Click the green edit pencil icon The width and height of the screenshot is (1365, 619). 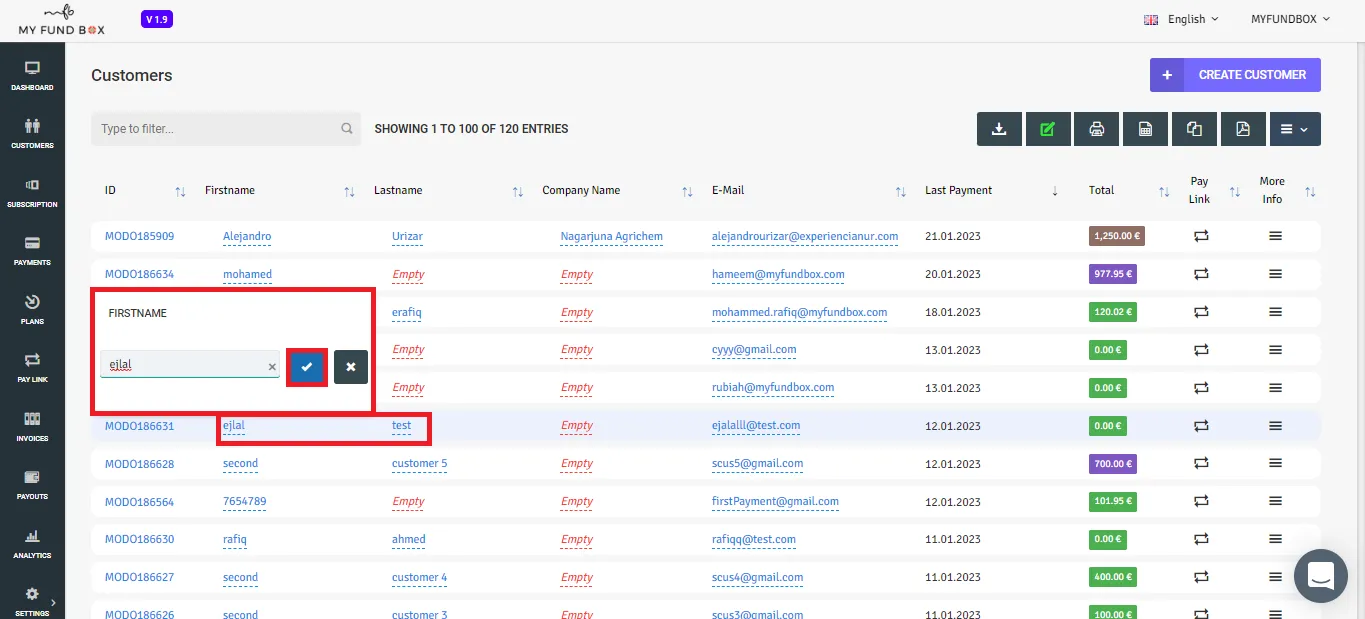(x=1047, y=129)
